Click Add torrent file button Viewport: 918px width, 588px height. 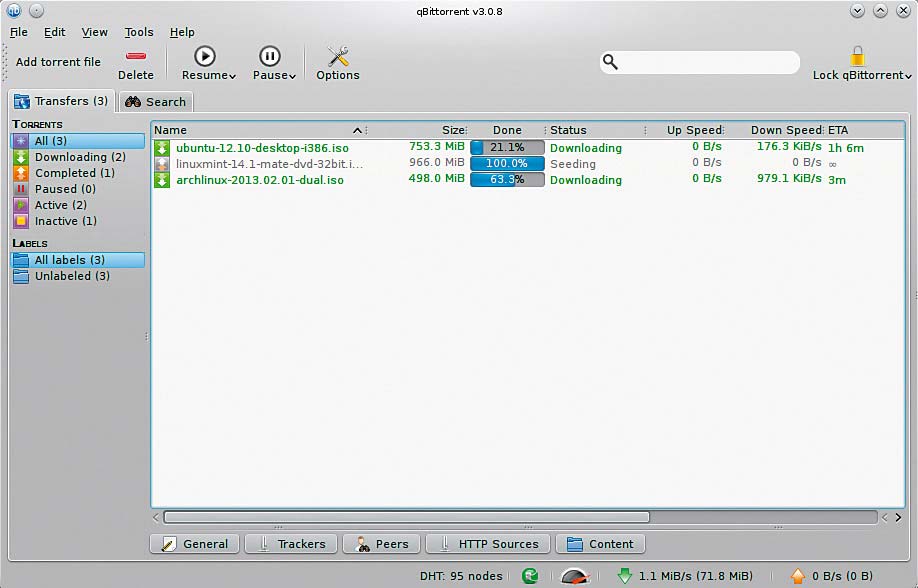[x=58, y=61]
